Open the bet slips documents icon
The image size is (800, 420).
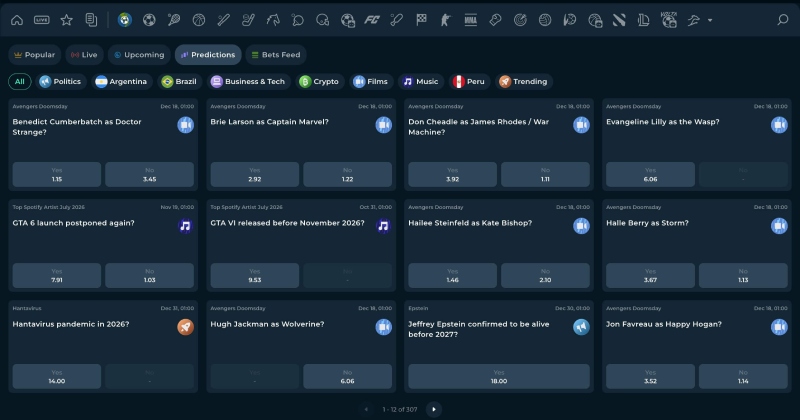pos(91,20)
